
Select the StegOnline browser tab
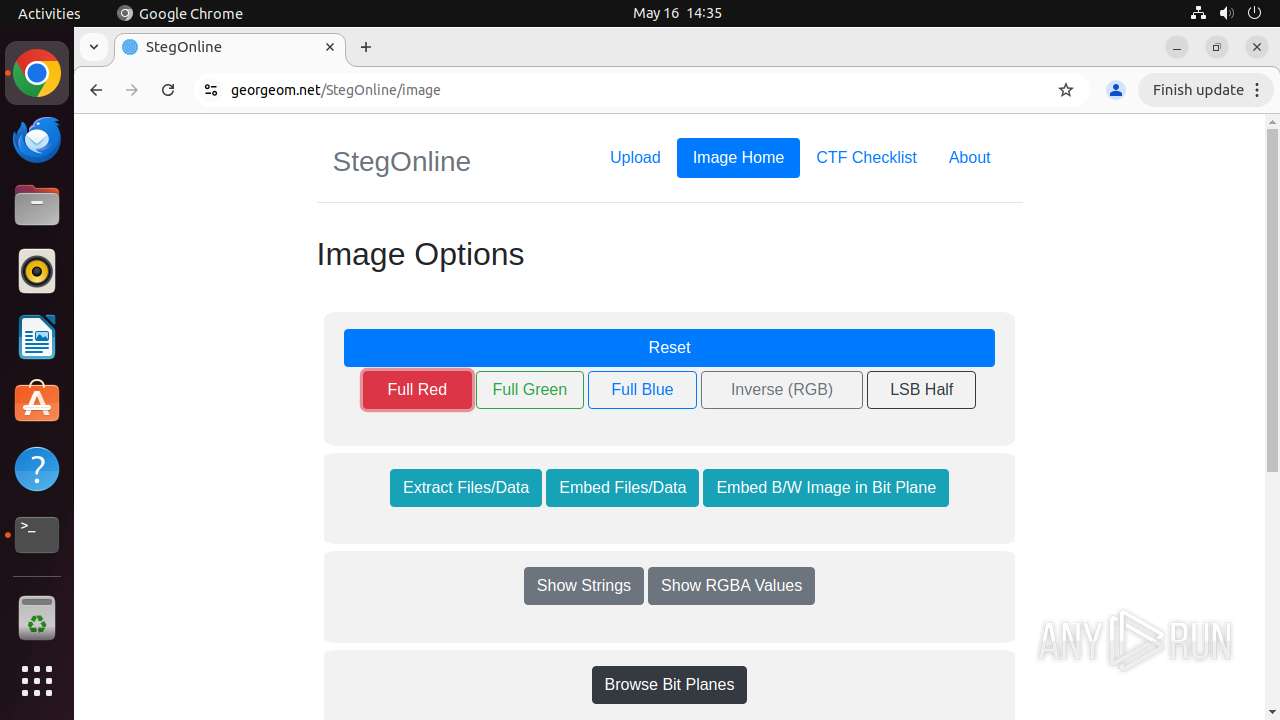(x=230, y=47)
